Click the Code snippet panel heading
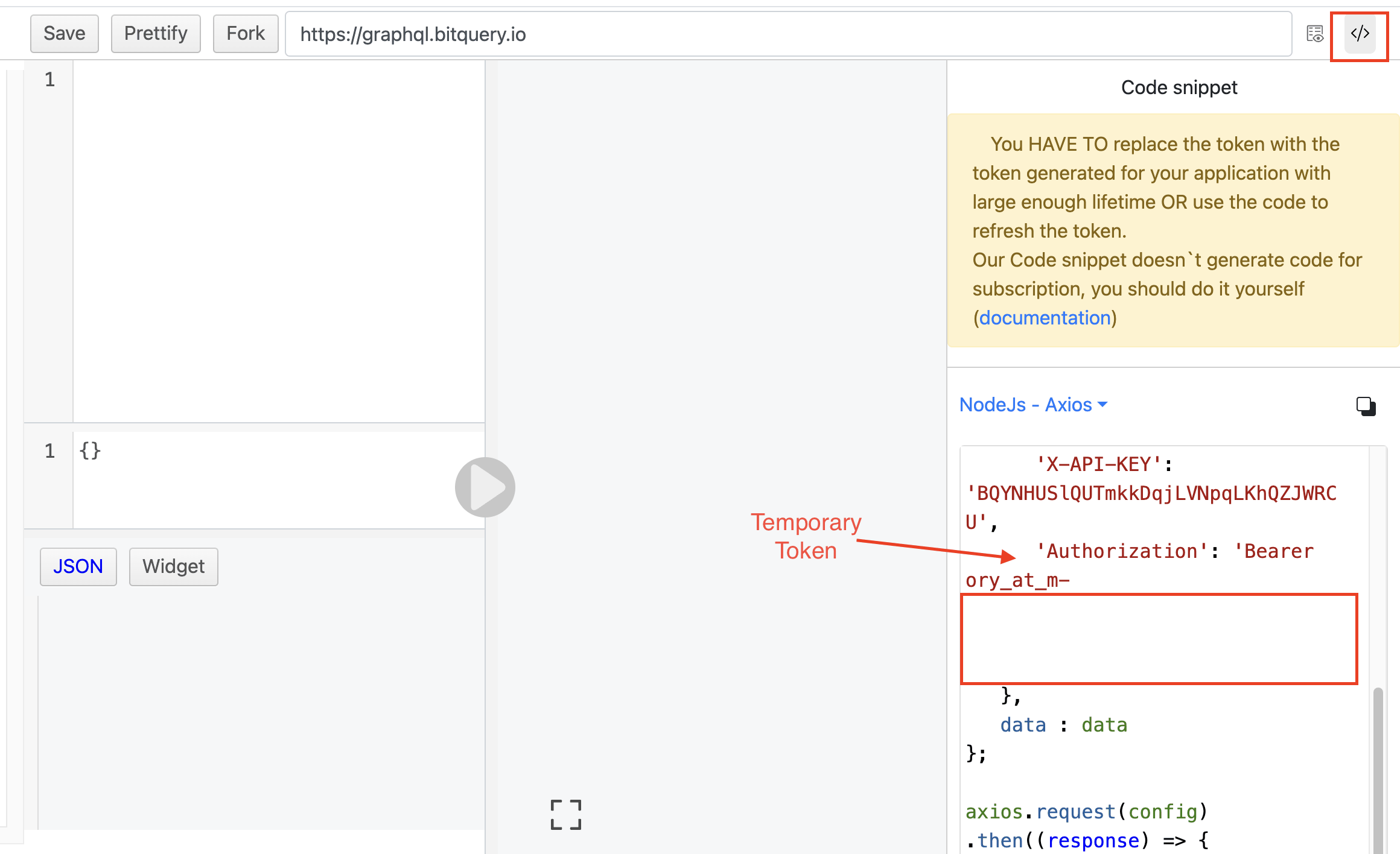Screen dimensions: 1400x854 [x=1179, y=87]
